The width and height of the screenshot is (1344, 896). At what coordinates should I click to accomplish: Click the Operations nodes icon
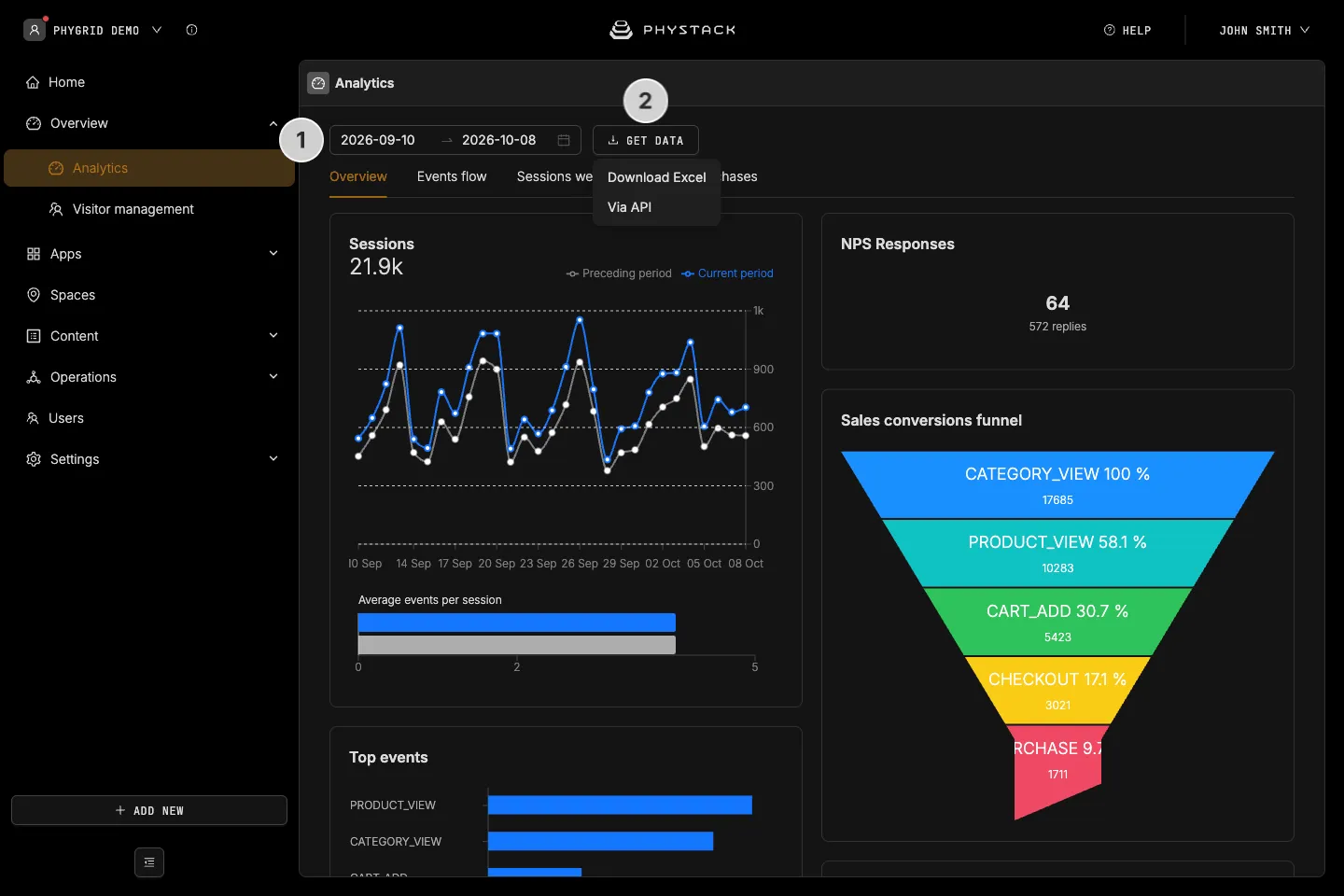pyautogui.click(x=34, y=377)
